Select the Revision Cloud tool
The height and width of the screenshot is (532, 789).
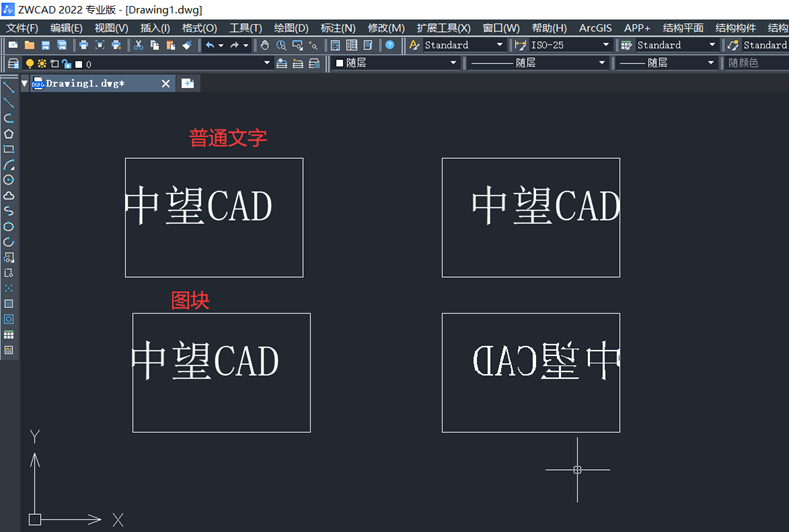click(9, 195)
